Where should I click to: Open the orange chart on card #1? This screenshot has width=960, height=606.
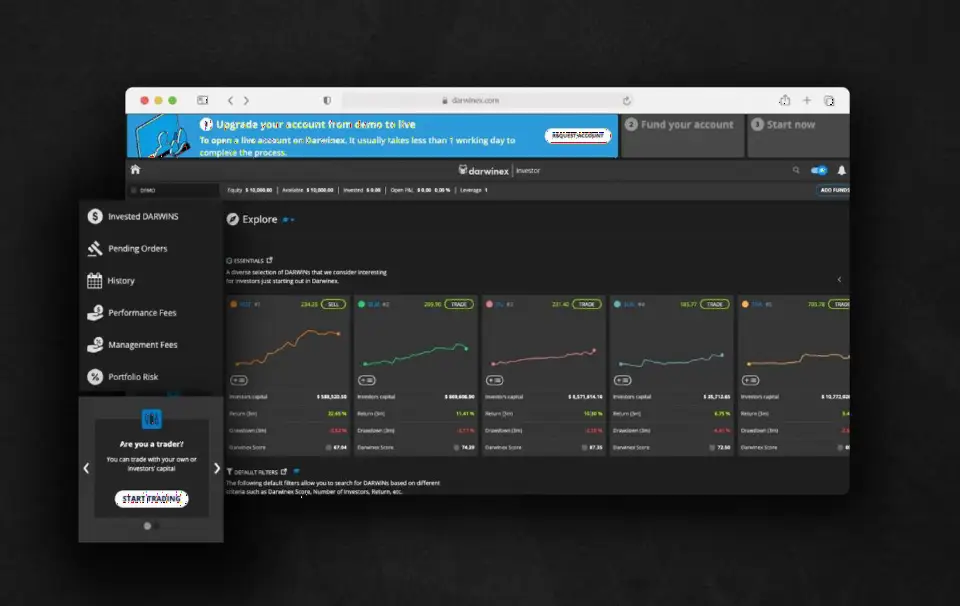[x=288, y=346]
